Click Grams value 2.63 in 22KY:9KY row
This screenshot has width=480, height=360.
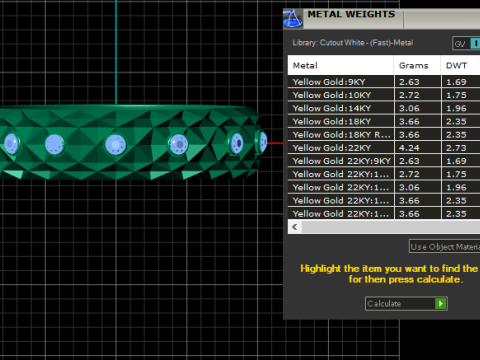click(409, 161)
